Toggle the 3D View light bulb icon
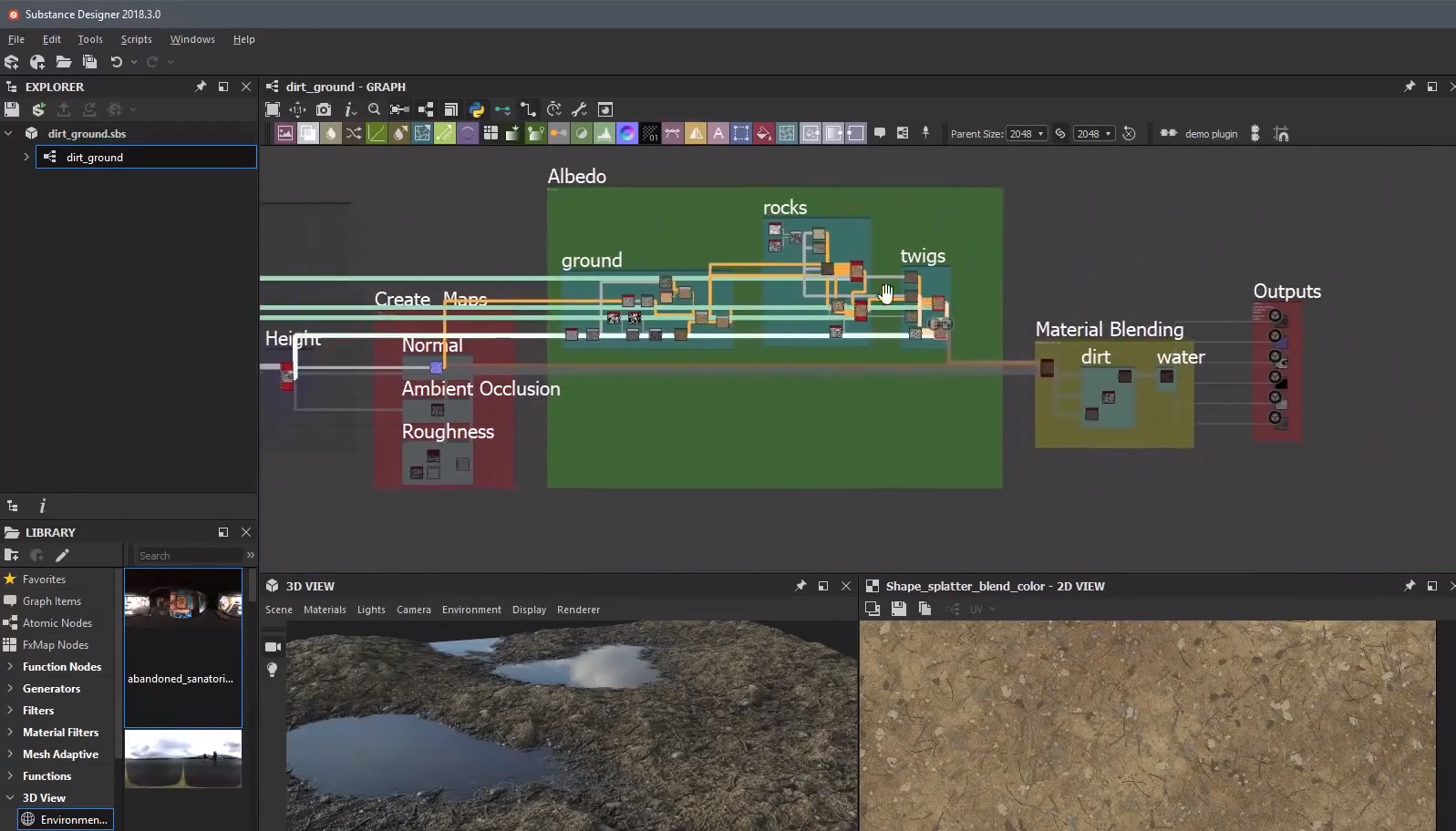Screen dimensions: 1456x831 (272, 670)
